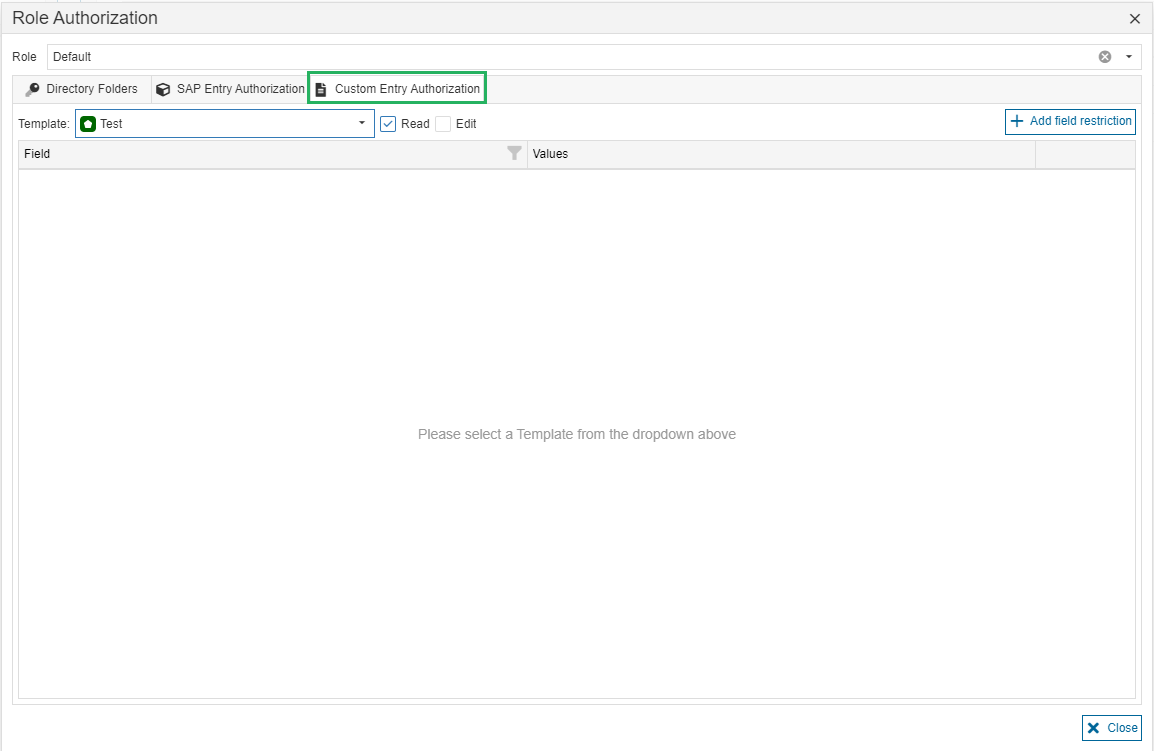Viewport: 1154px width, 751px height.
Task: Enable the Edit checkbox
Action: click(443, 124)
